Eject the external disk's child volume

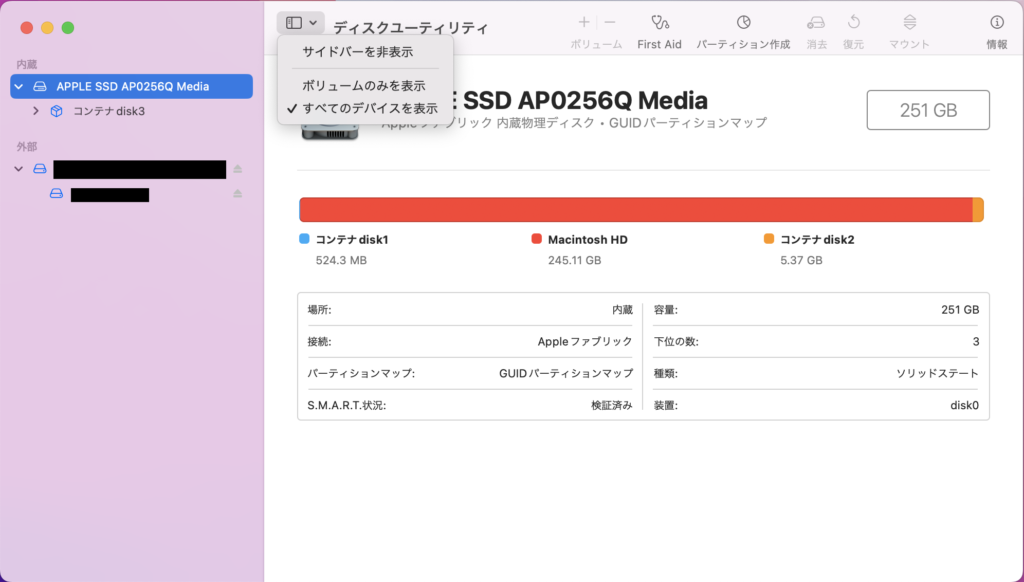(238, 194)
